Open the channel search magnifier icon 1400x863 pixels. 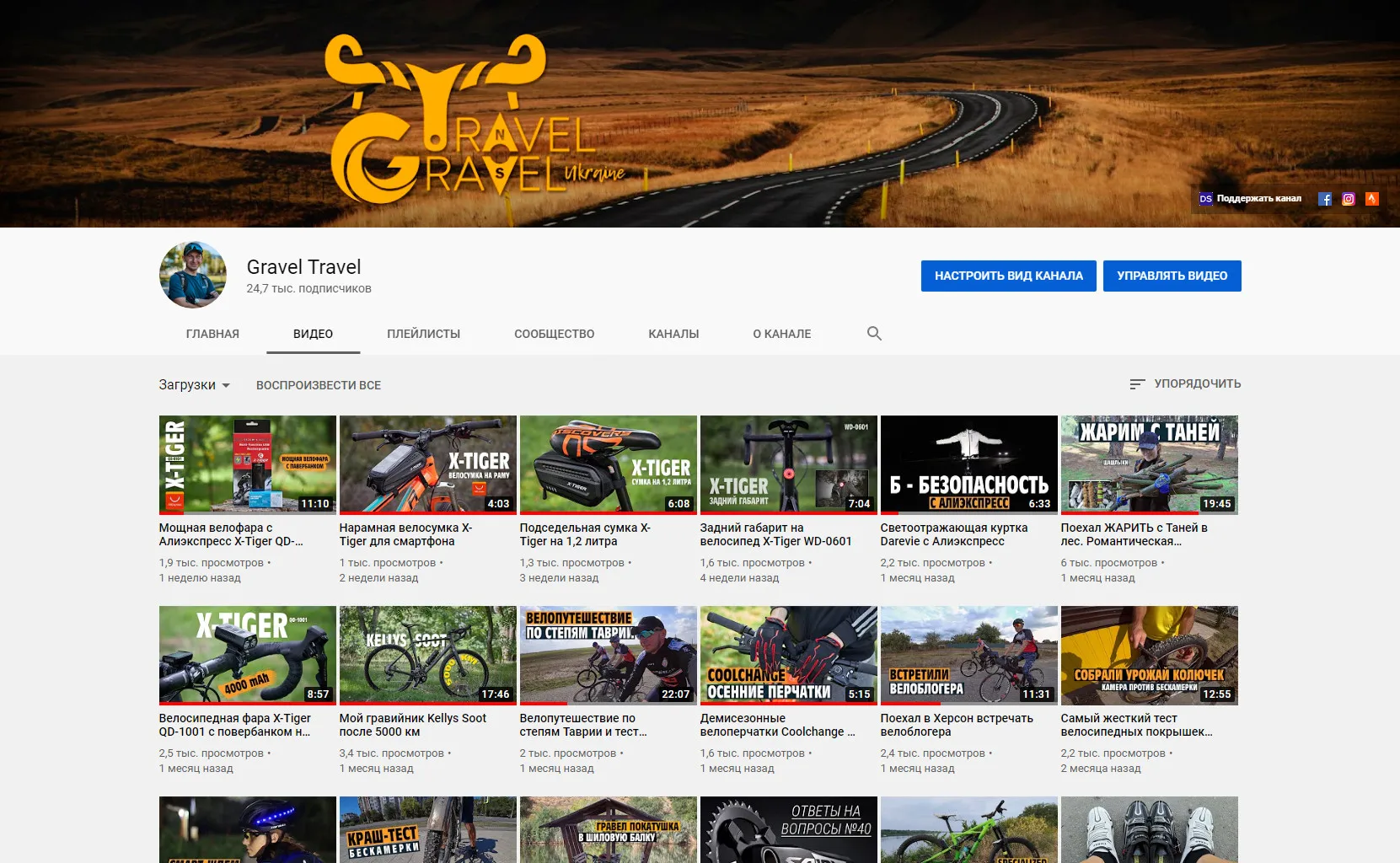[874, 334]
